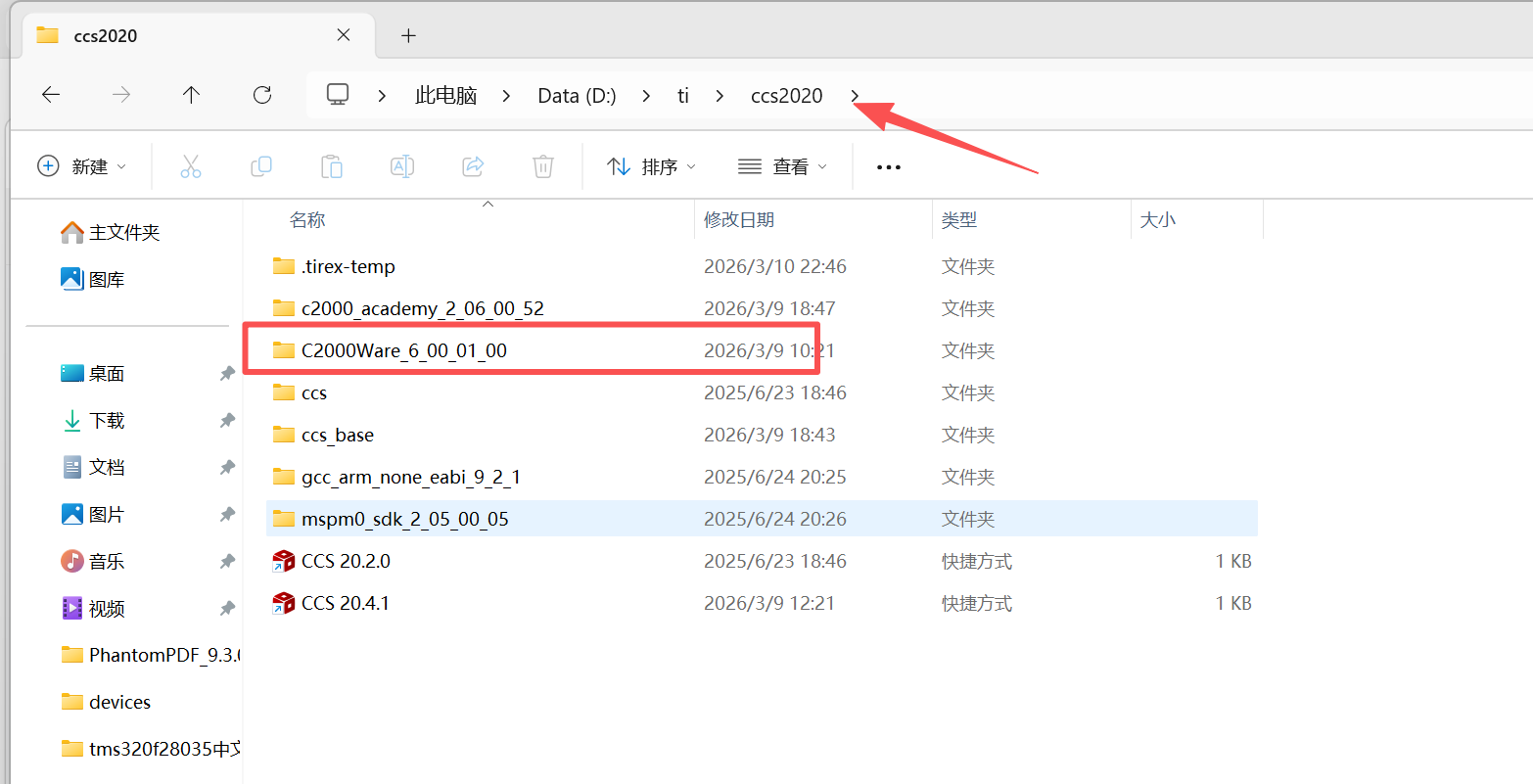
Task: Unpin 图片 using its pin icon
Action: [x=227, y=514]
